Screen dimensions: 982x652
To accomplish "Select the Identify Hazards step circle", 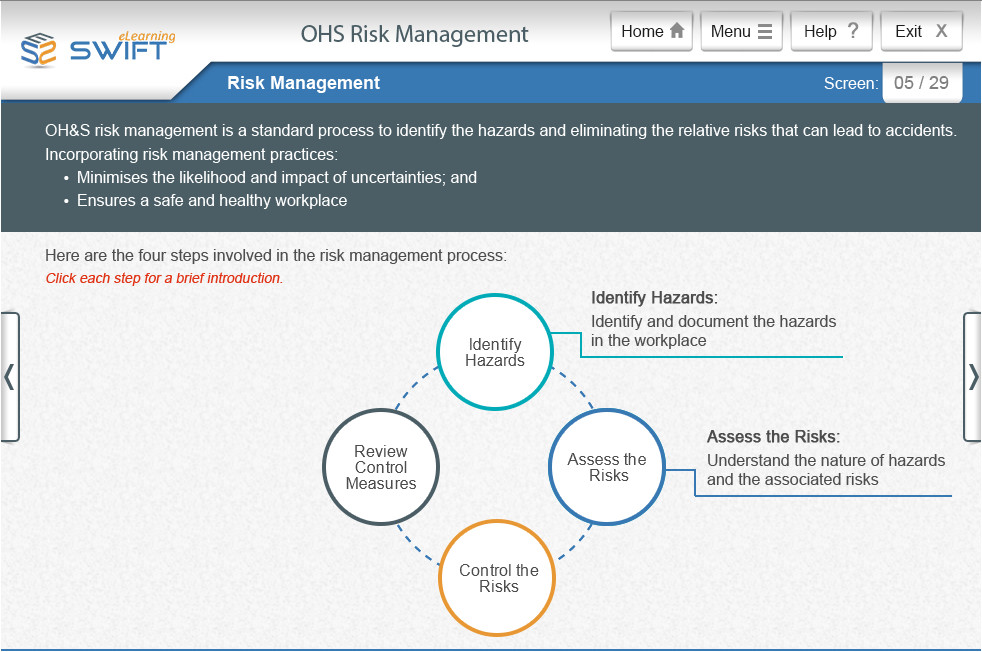I will click(x=495, y=352).
